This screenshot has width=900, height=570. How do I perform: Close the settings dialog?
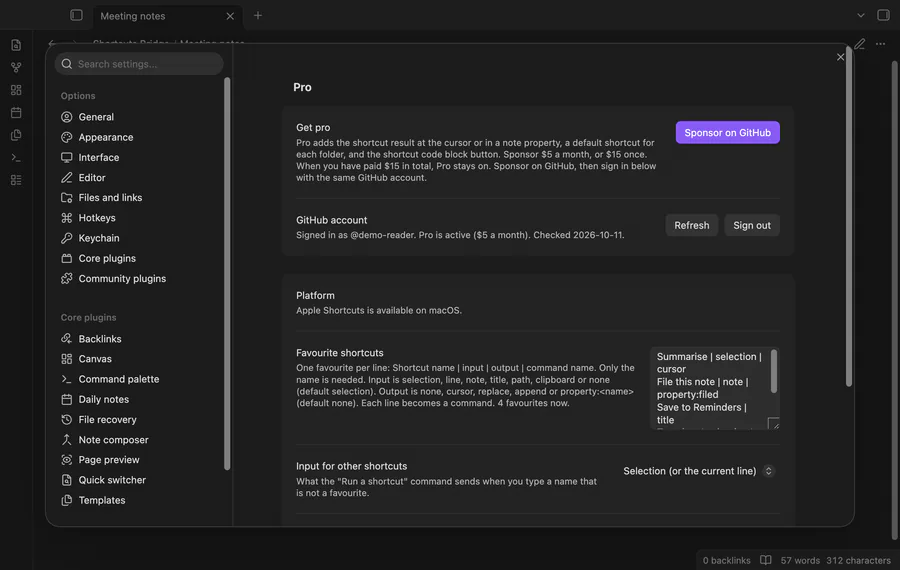840,57
